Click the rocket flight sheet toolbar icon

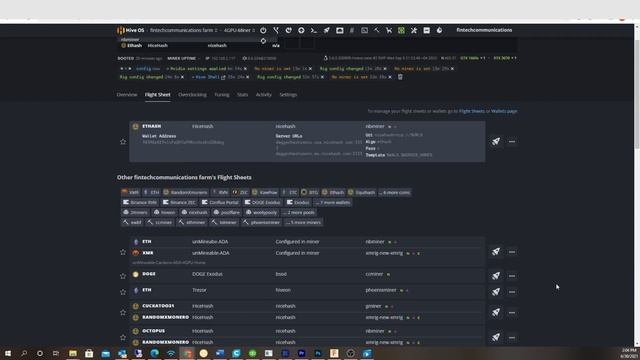327,30
